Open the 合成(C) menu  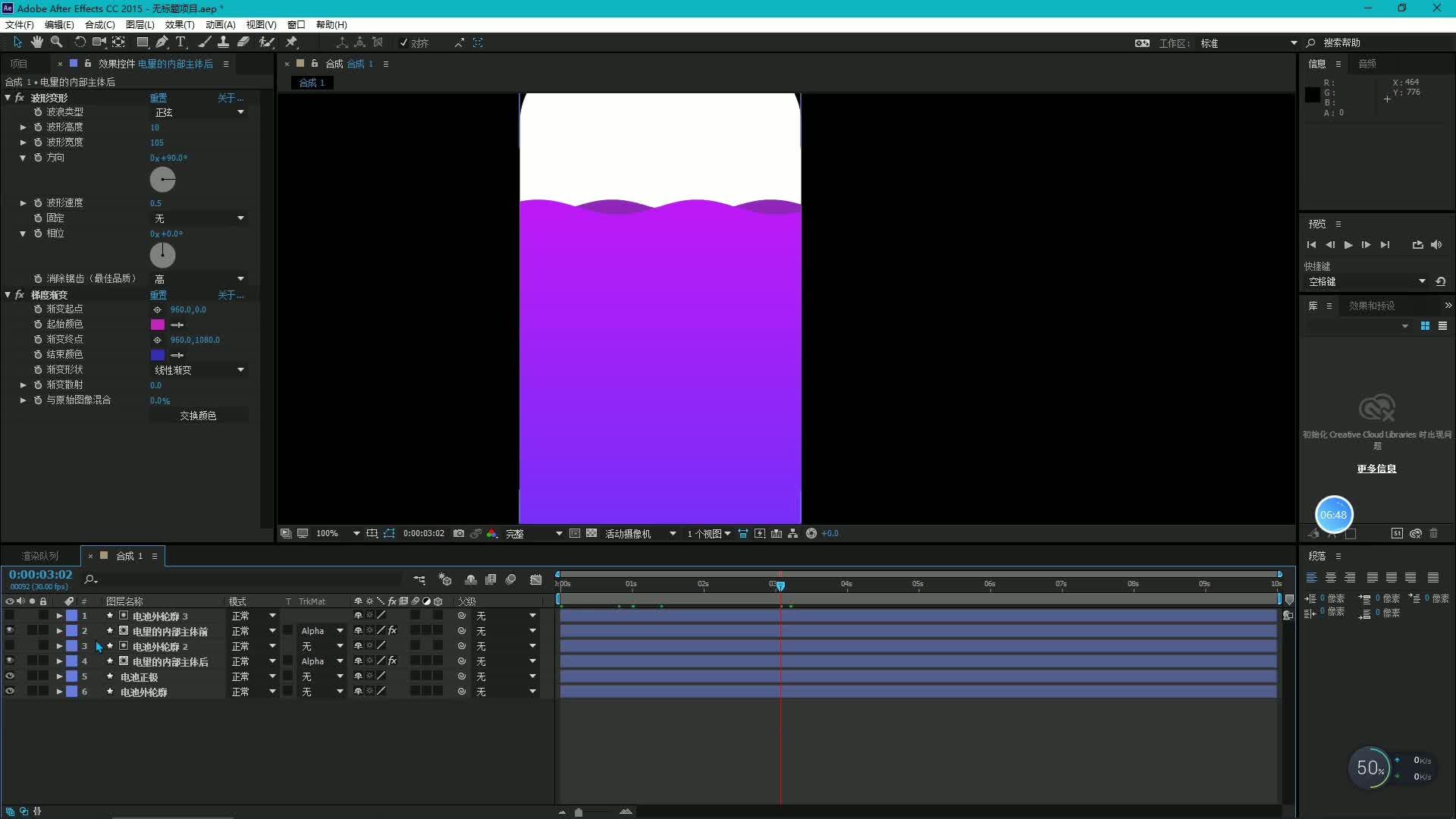[99, 25]
